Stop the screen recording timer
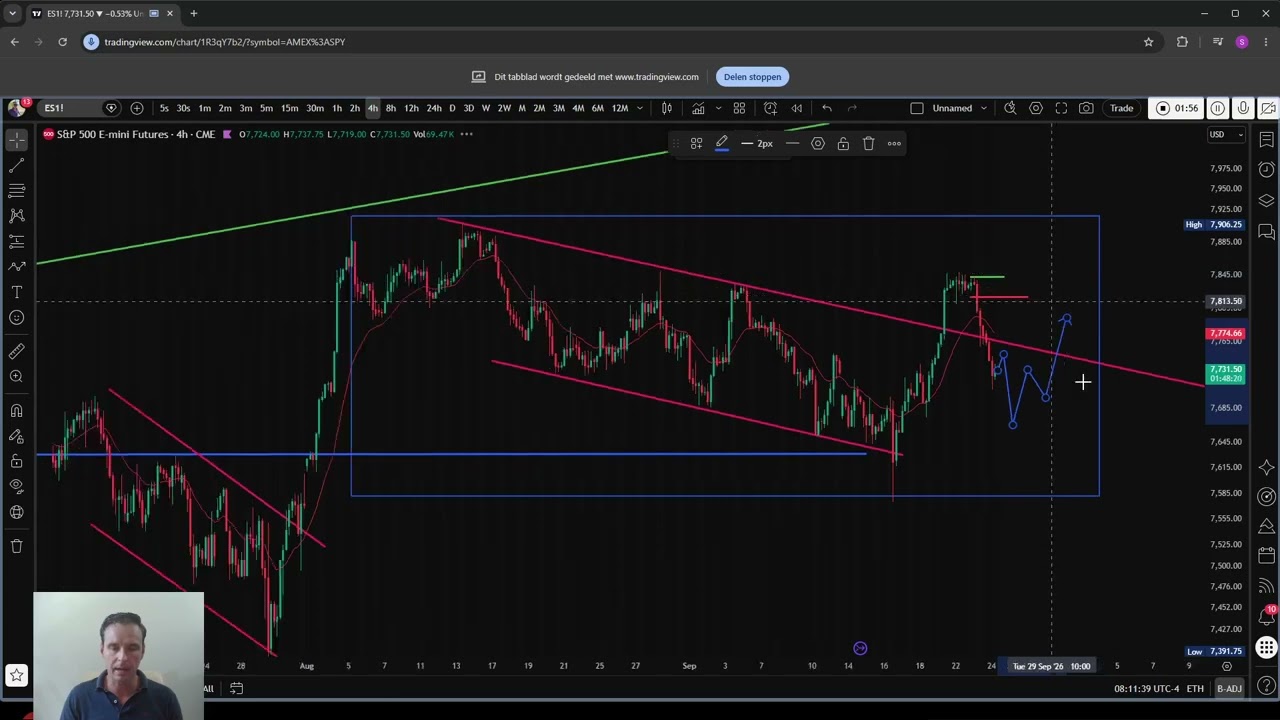 [1177, 108]
